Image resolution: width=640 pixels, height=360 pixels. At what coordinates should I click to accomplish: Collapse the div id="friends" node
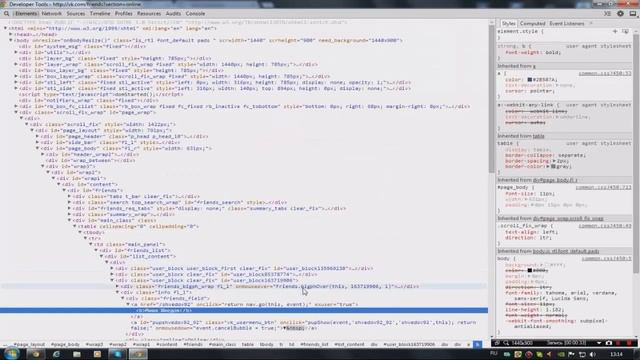64,190
